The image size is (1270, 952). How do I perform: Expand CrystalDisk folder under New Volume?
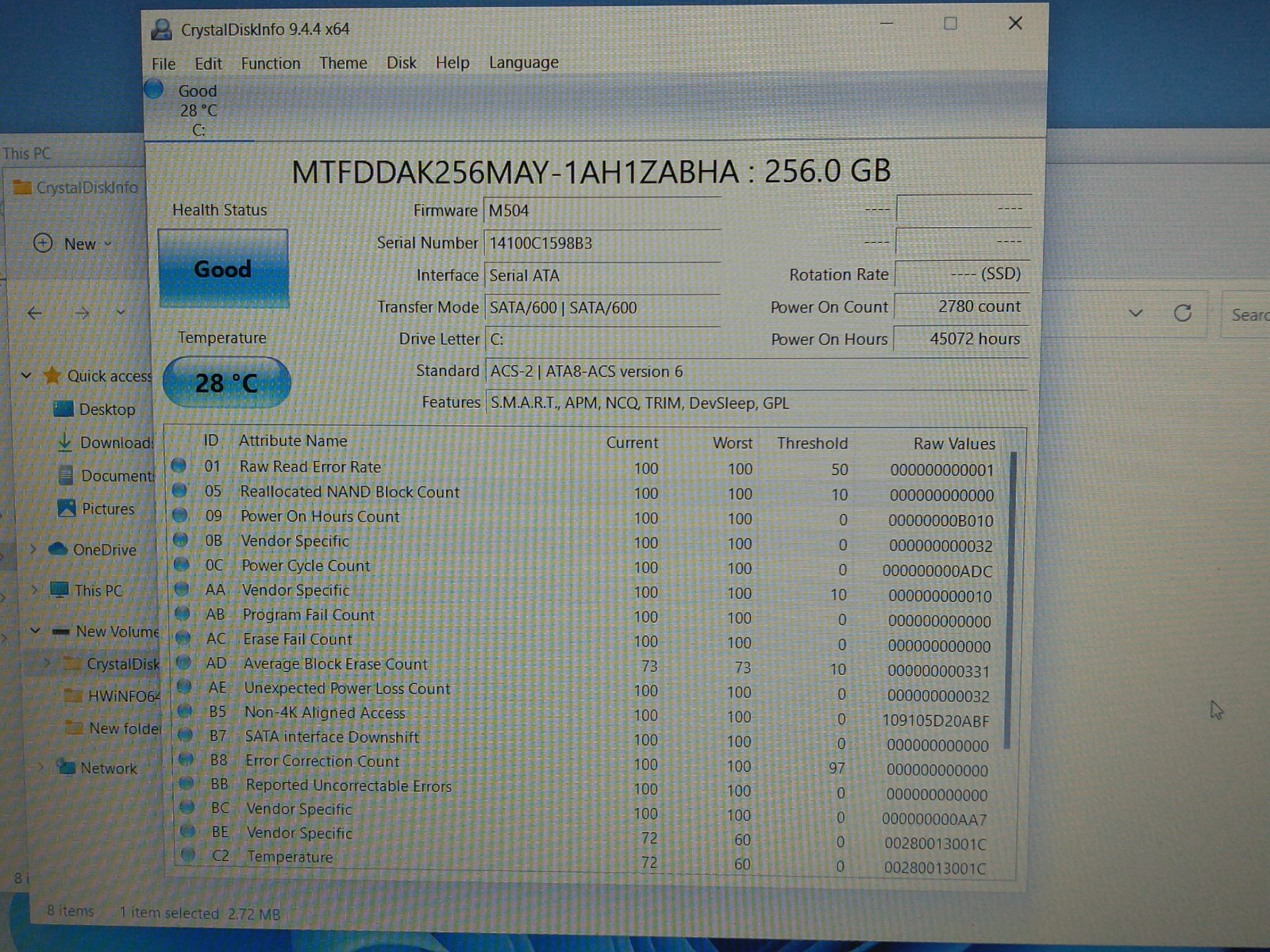[48, 662]
